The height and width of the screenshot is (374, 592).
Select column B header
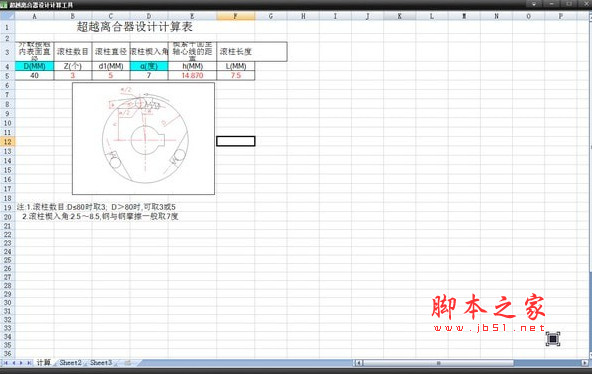[72, 16]
